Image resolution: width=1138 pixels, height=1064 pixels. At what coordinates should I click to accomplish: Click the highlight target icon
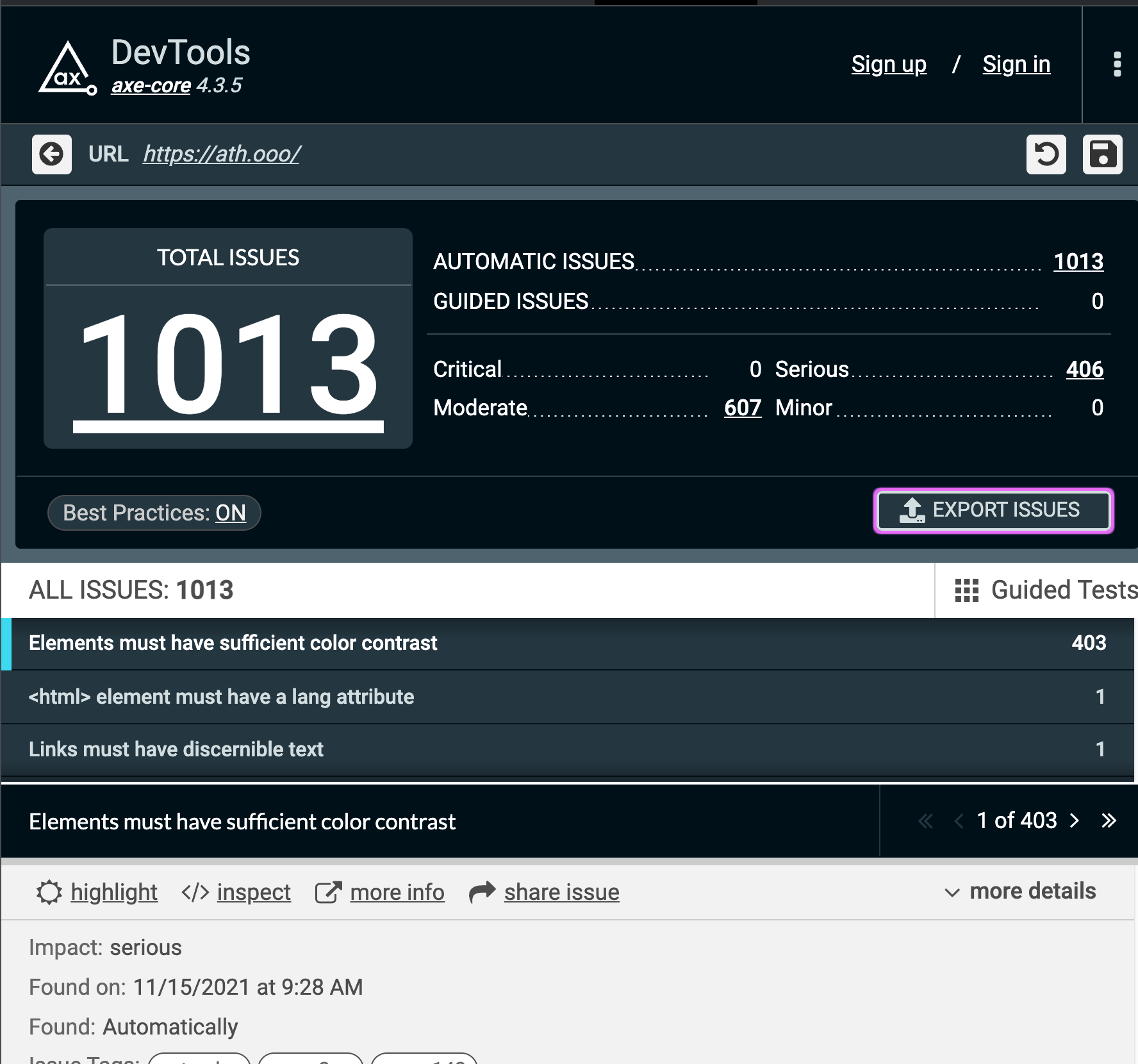pos(49,892)
